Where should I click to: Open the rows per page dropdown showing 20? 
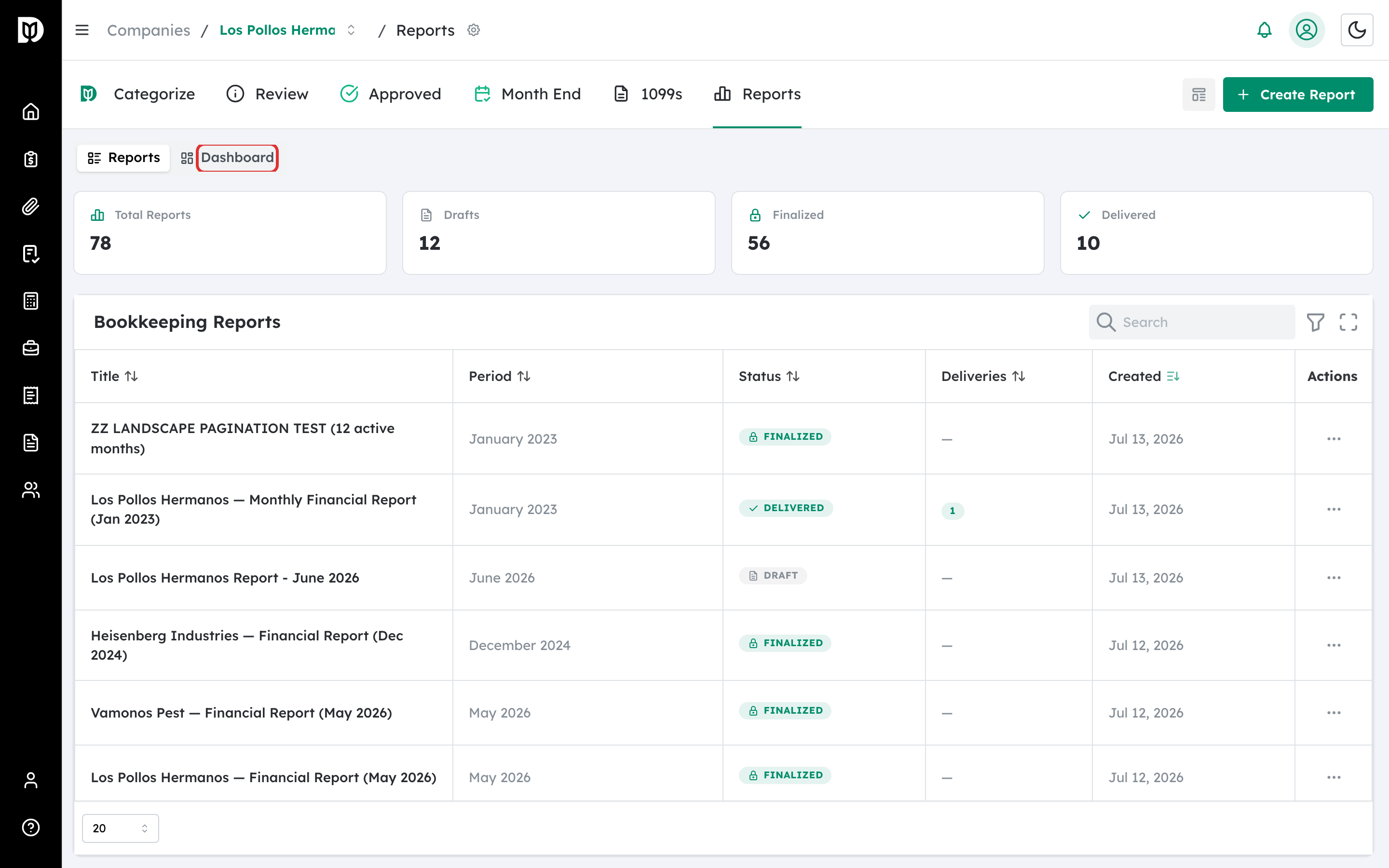coord(120,828)
